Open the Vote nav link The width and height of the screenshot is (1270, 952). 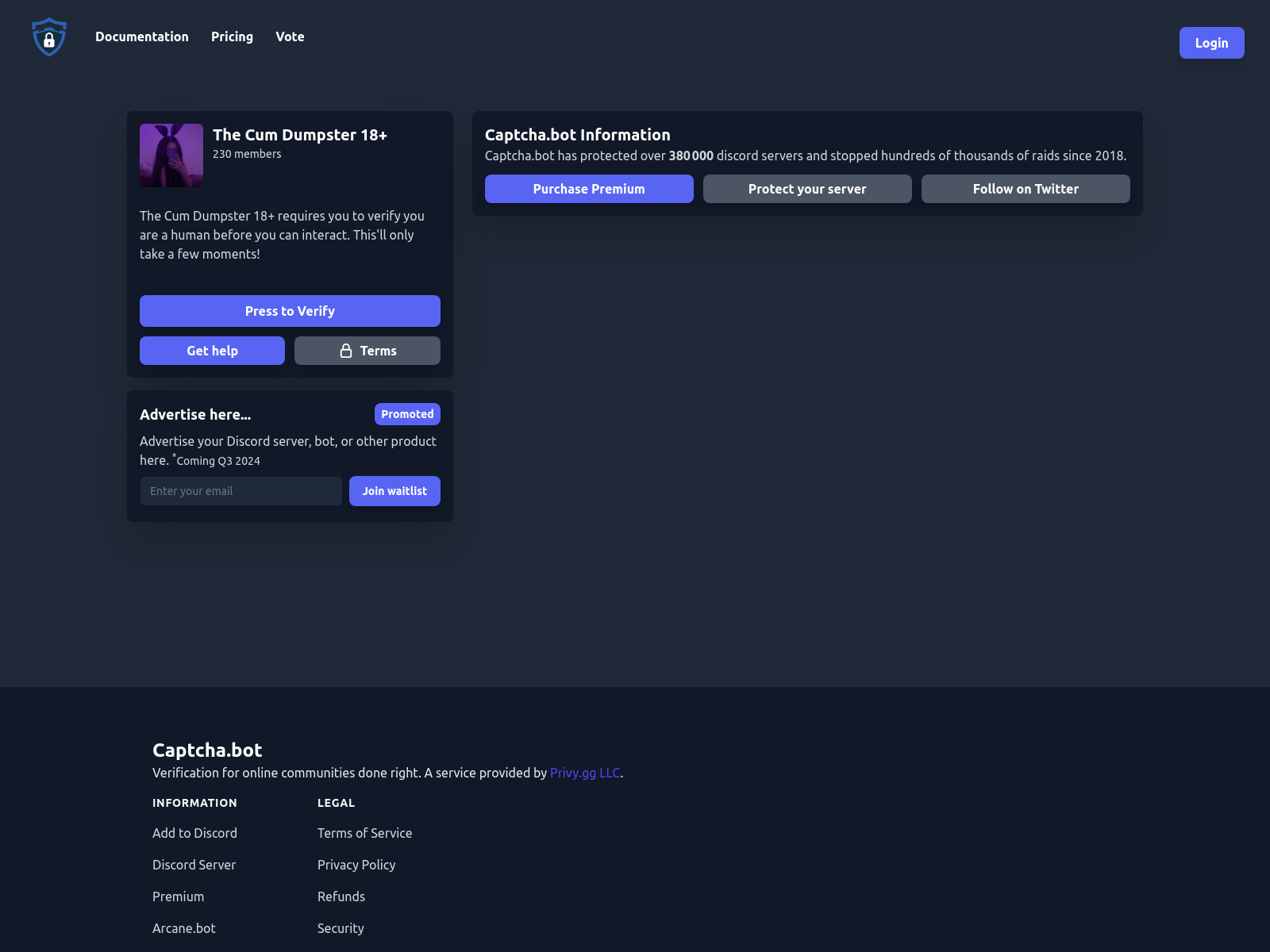click(x=290, y=36)
